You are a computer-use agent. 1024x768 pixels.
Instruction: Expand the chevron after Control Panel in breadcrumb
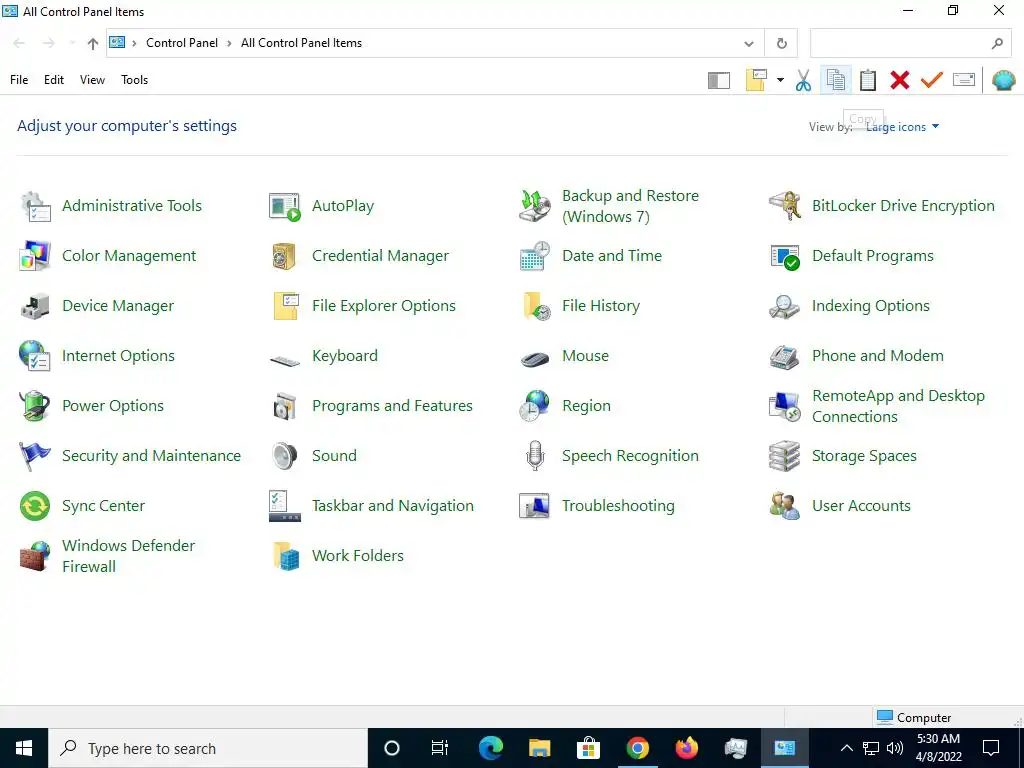point(229,43)
